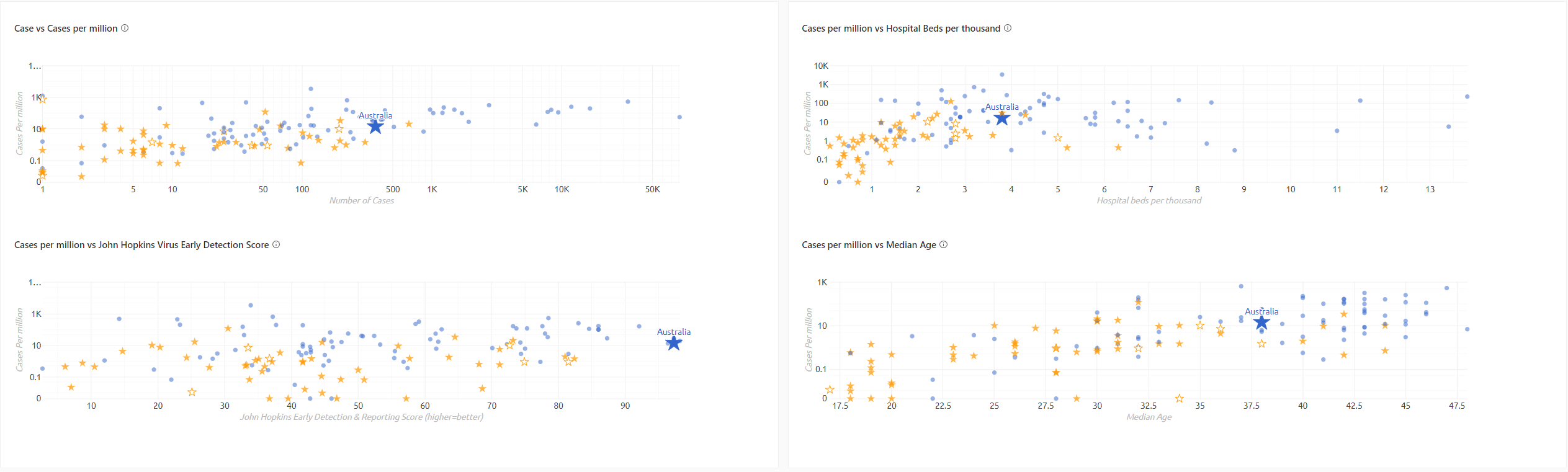The image size is (1568, 472).
Task: Click info icon beside John Hopkins Early Detection title
Action: coord(276,244)
